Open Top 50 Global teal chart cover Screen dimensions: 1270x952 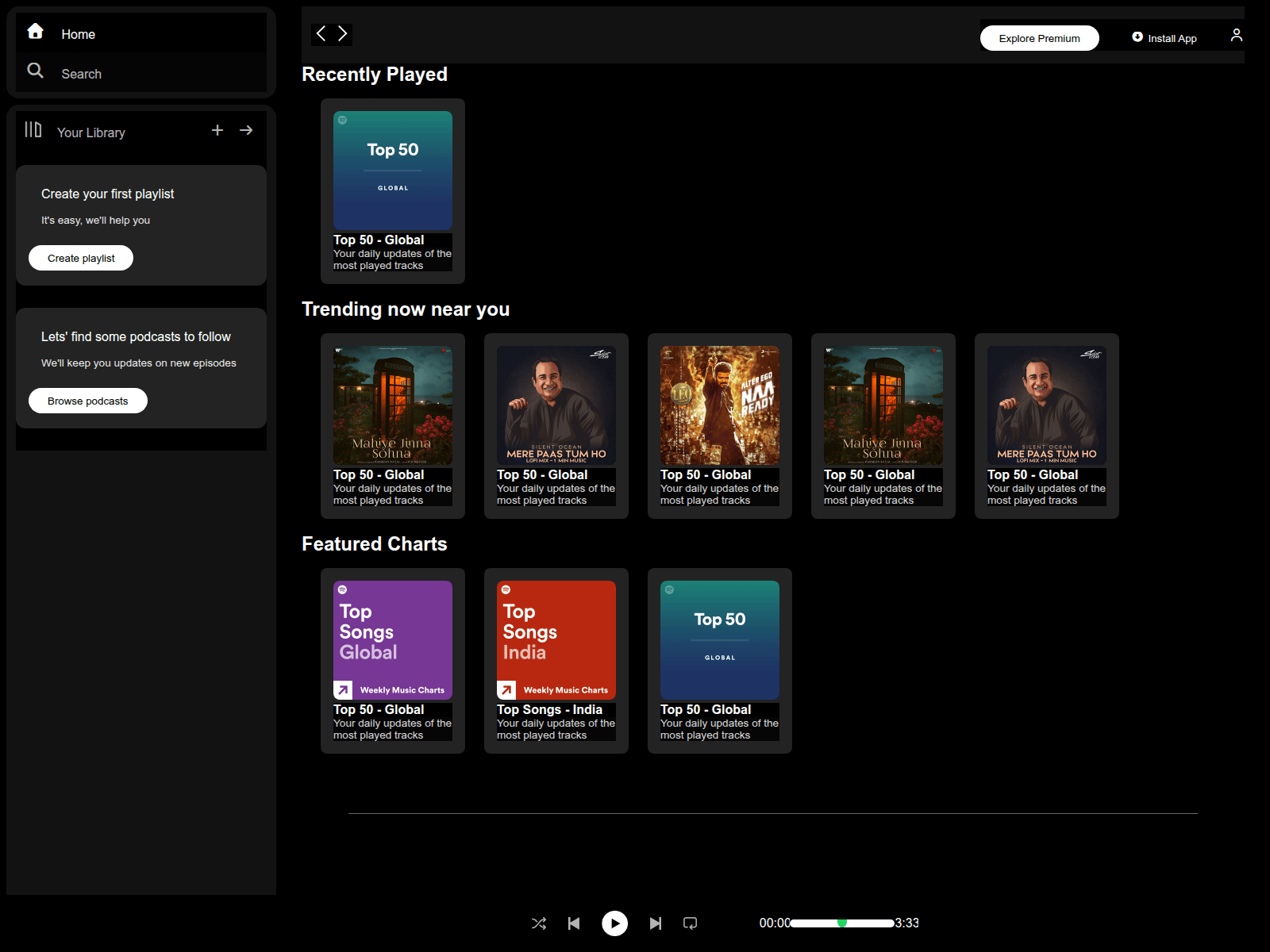click(720, 640)
